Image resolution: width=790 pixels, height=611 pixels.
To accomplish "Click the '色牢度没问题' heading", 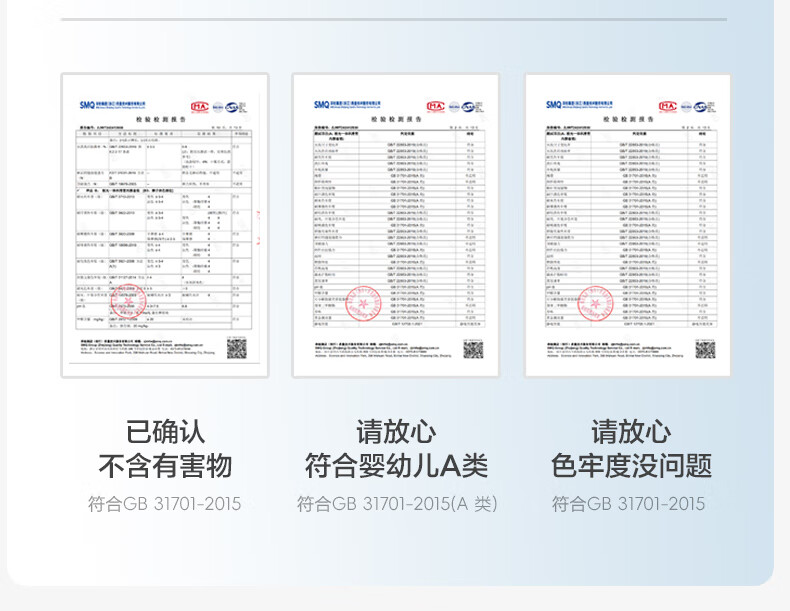I will [630, 465].
